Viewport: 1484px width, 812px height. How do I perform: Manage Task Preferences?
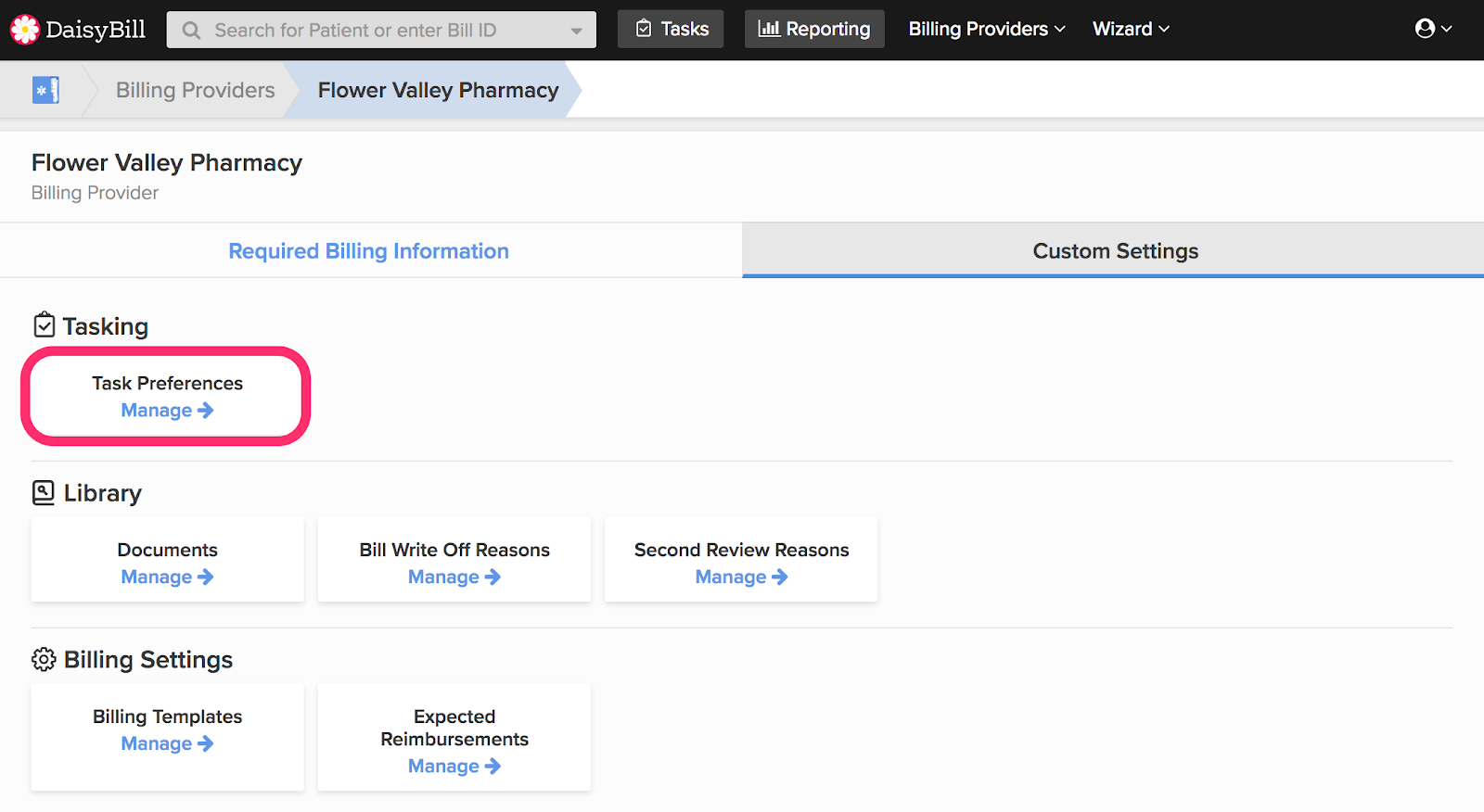[167, 411]
